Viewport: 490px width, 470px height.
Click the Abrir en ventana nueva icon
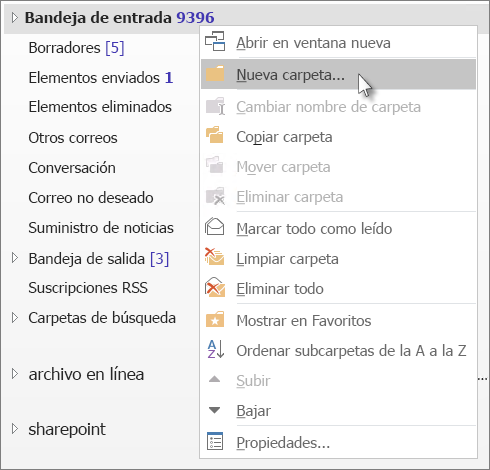point(215,41)
